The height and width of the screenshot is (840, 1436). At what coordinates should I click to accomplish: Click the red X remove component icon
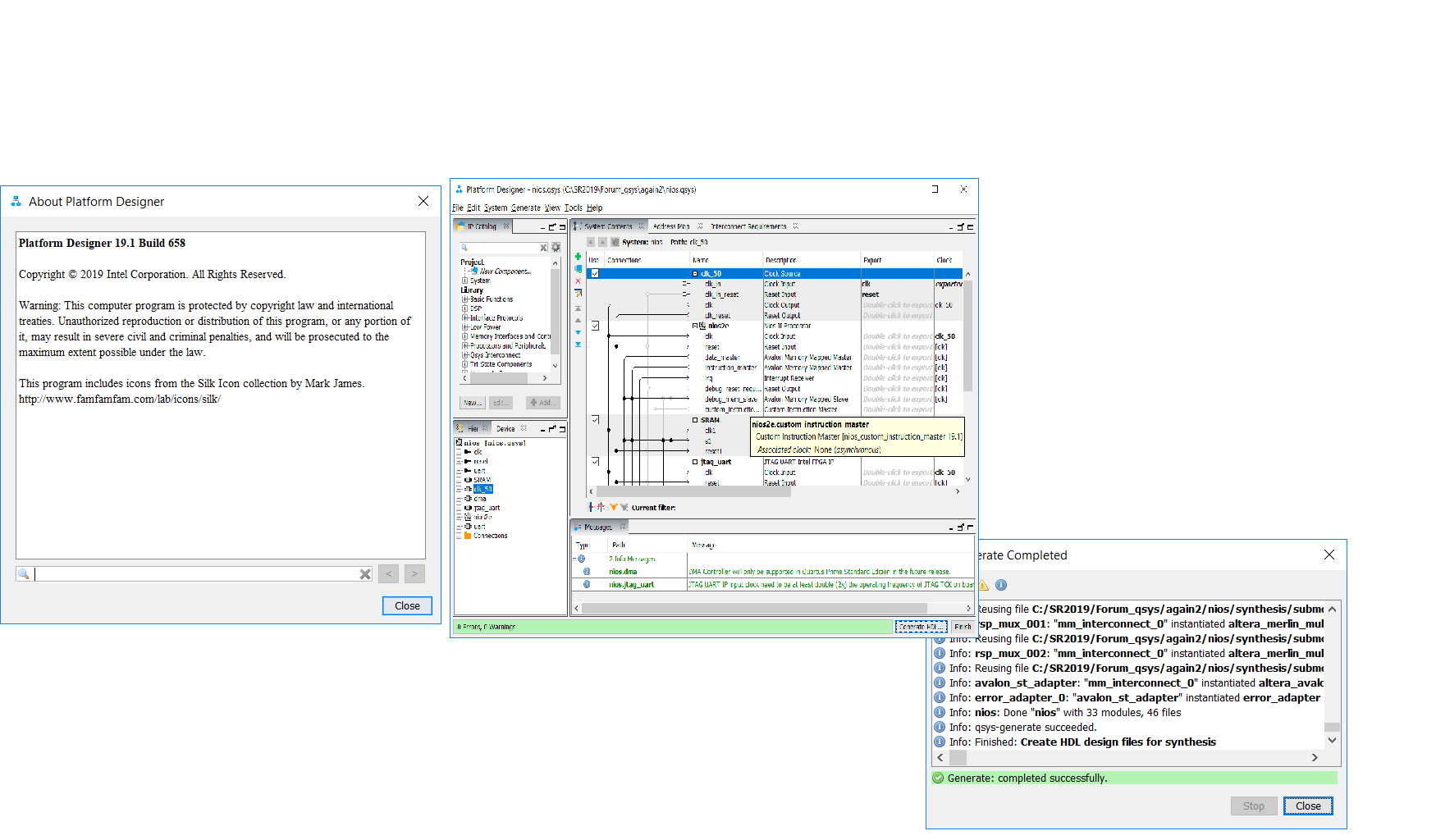pos(578,281)
